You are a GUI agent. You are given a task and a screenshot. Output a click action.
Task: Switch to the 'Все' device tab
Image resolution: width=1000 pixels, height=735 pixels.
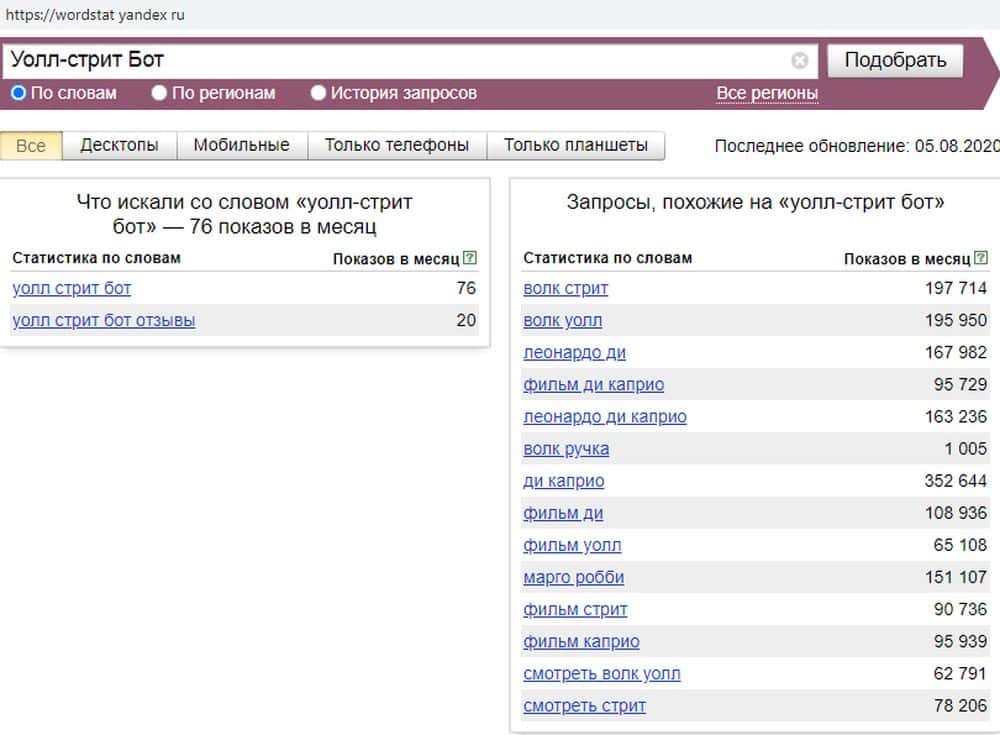coord(31,145)
